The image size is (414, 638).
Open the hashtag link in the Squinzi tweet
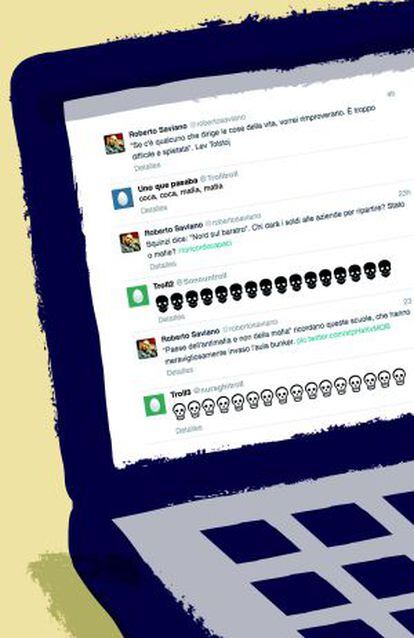pos(205,247)
